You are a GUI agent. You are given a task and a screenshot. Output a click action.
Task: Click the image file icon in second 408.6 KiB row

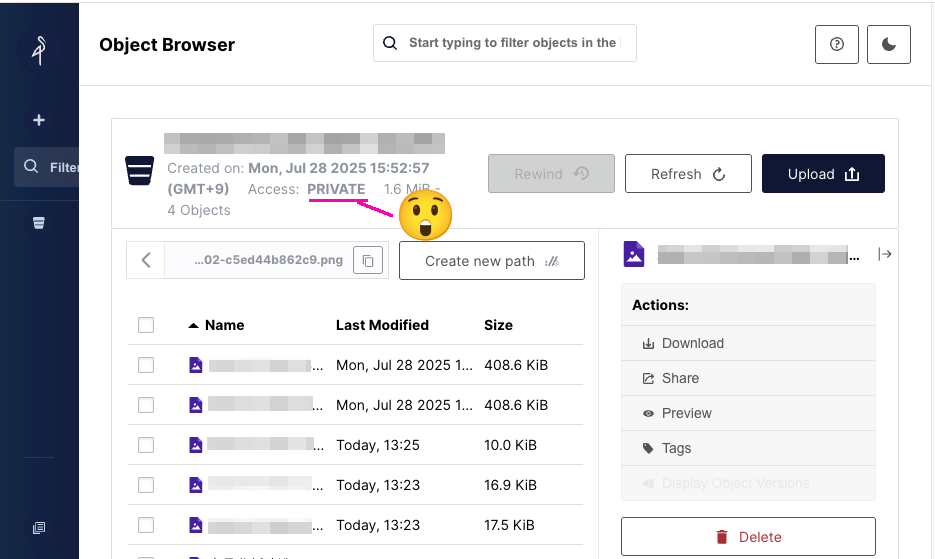196,405
